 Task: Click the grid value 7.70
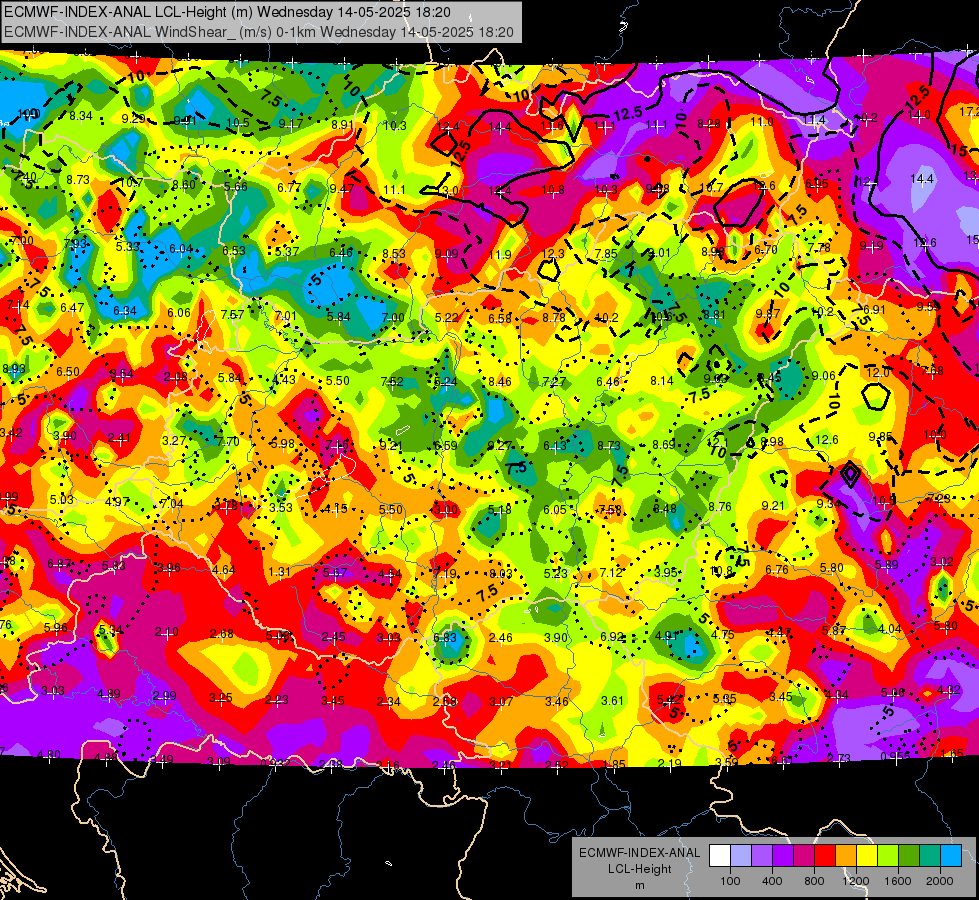point(228,441)
